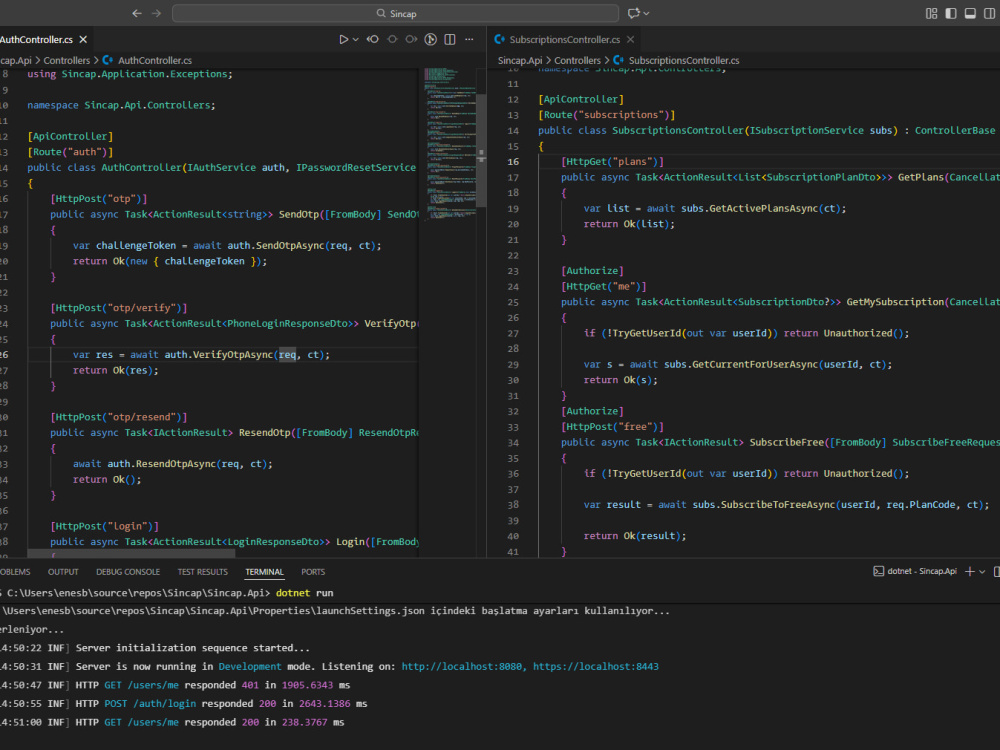This screenshot has width=1000, height=750.
Task: Create a new terminal with plus
Action: pyautogui.click(x=970, y=571)
